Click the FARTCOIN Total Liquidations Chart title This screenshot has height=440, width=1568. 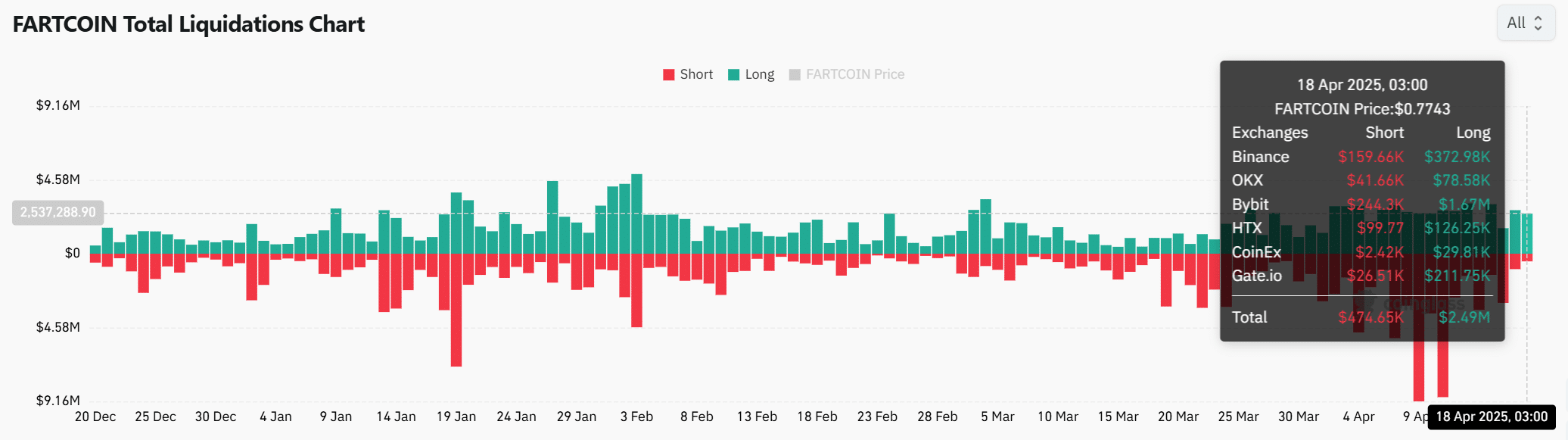point(188,24)
